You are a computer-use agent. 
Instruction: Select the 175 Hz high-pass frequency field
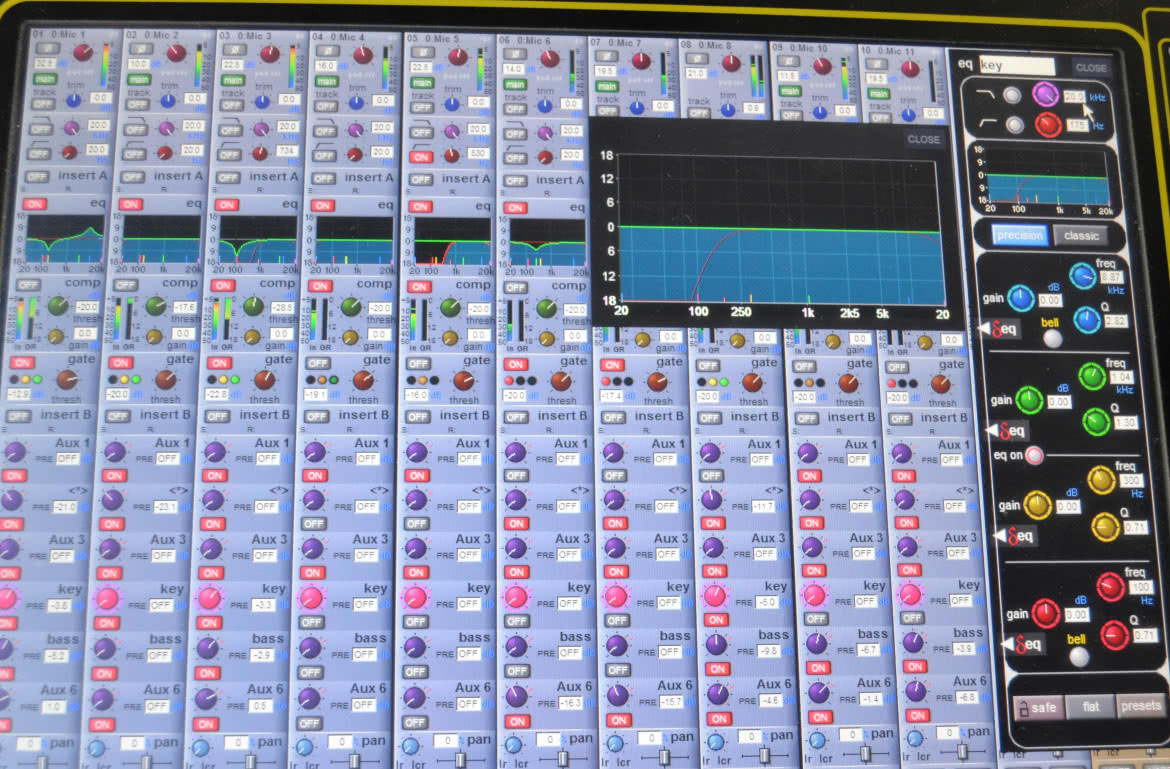point(1077,126)
